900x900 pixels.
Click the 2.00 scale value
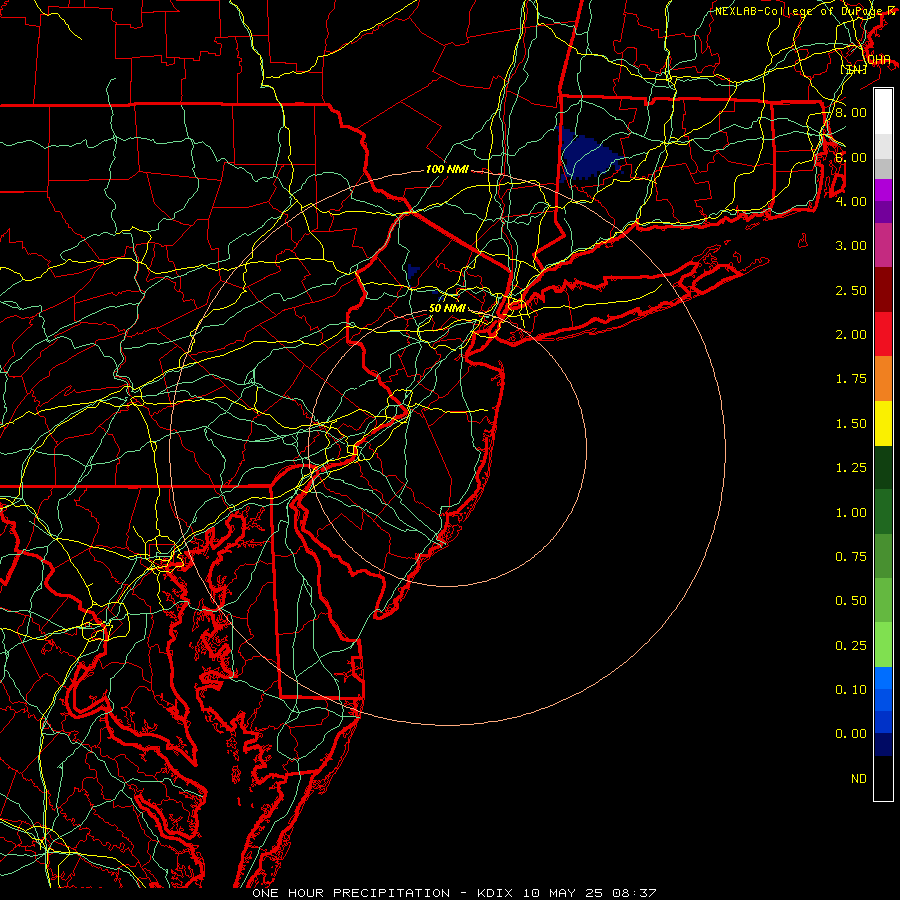point(851,335)
